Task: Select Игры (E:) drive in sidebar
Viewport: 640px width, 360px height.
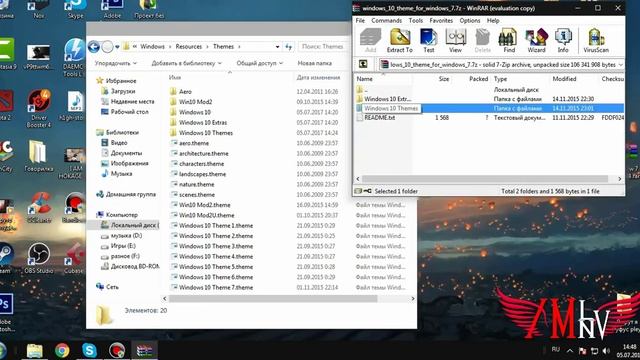Action: [x=123, y=246]
